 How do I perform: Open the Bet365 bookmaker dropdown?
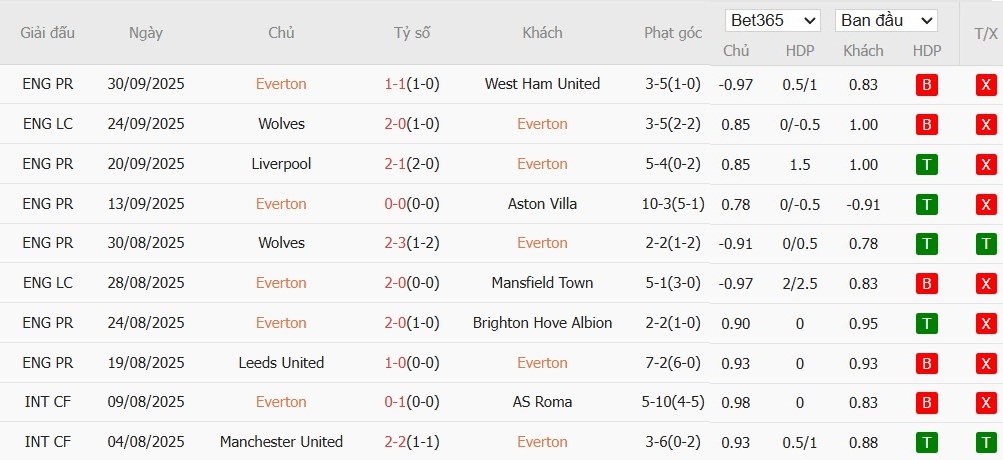click(x=773, y=20)
